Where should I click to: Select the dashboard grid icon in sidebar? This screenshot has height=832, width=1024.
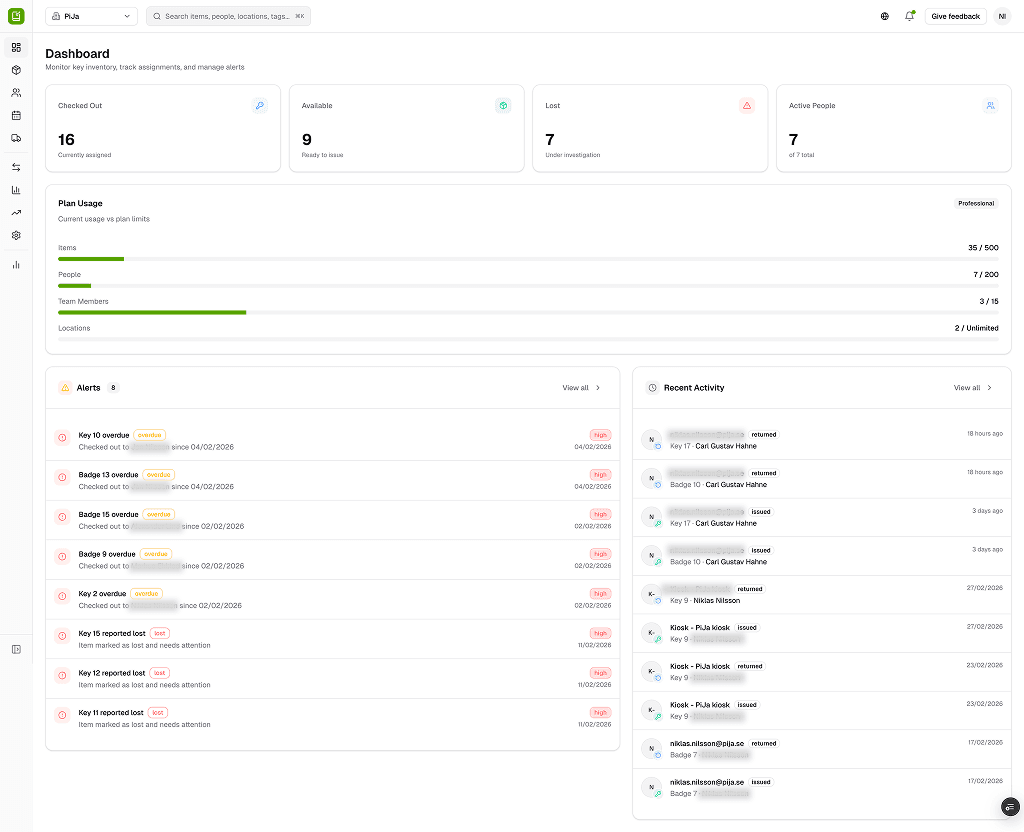16,47
